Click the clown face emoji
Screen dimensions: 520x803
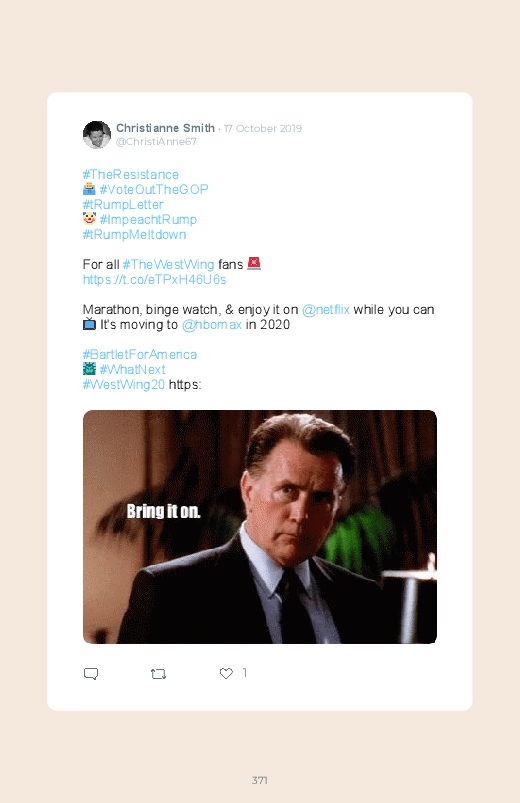(89, 219)
